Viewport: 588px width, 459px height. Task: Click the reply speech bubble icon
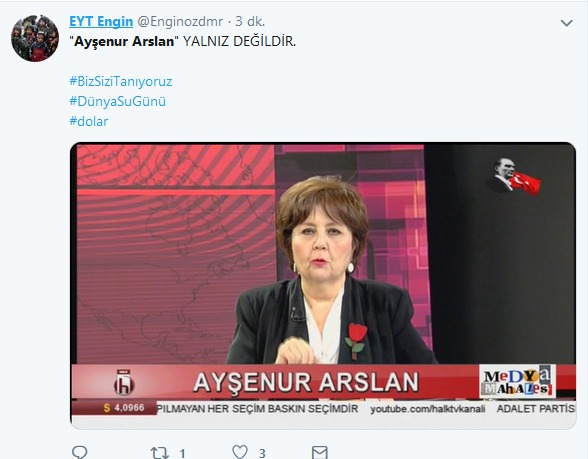79,452
